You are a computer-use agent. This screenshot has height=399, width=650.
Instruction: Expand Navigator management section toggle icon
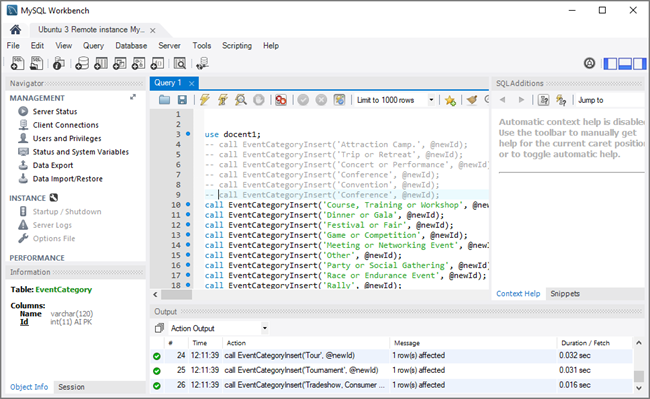[133, 97]
